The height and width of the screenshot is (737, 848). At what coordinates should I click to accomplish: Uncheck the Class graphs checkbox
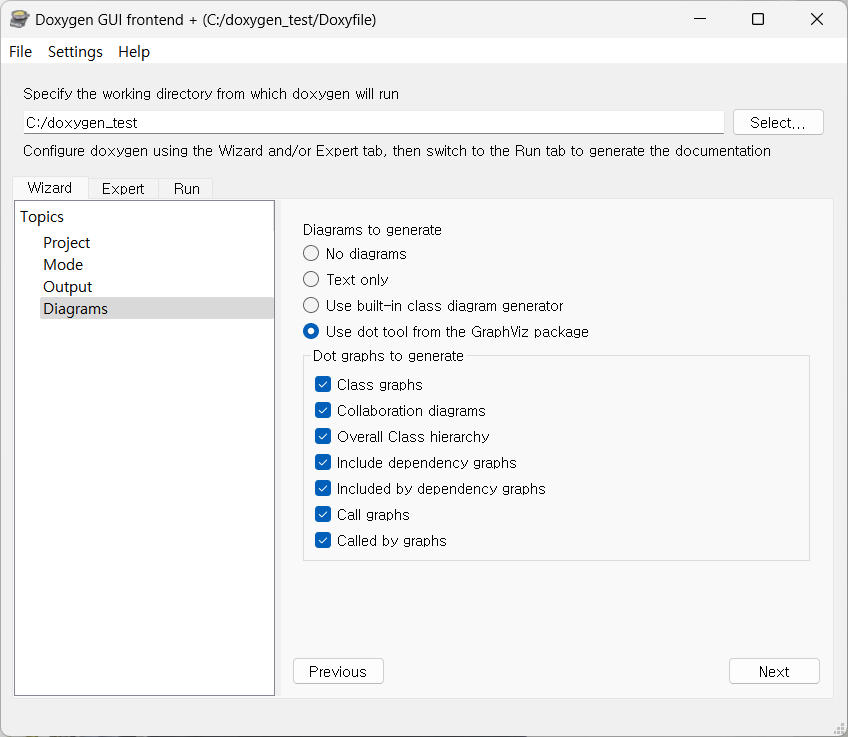point(323,384)
